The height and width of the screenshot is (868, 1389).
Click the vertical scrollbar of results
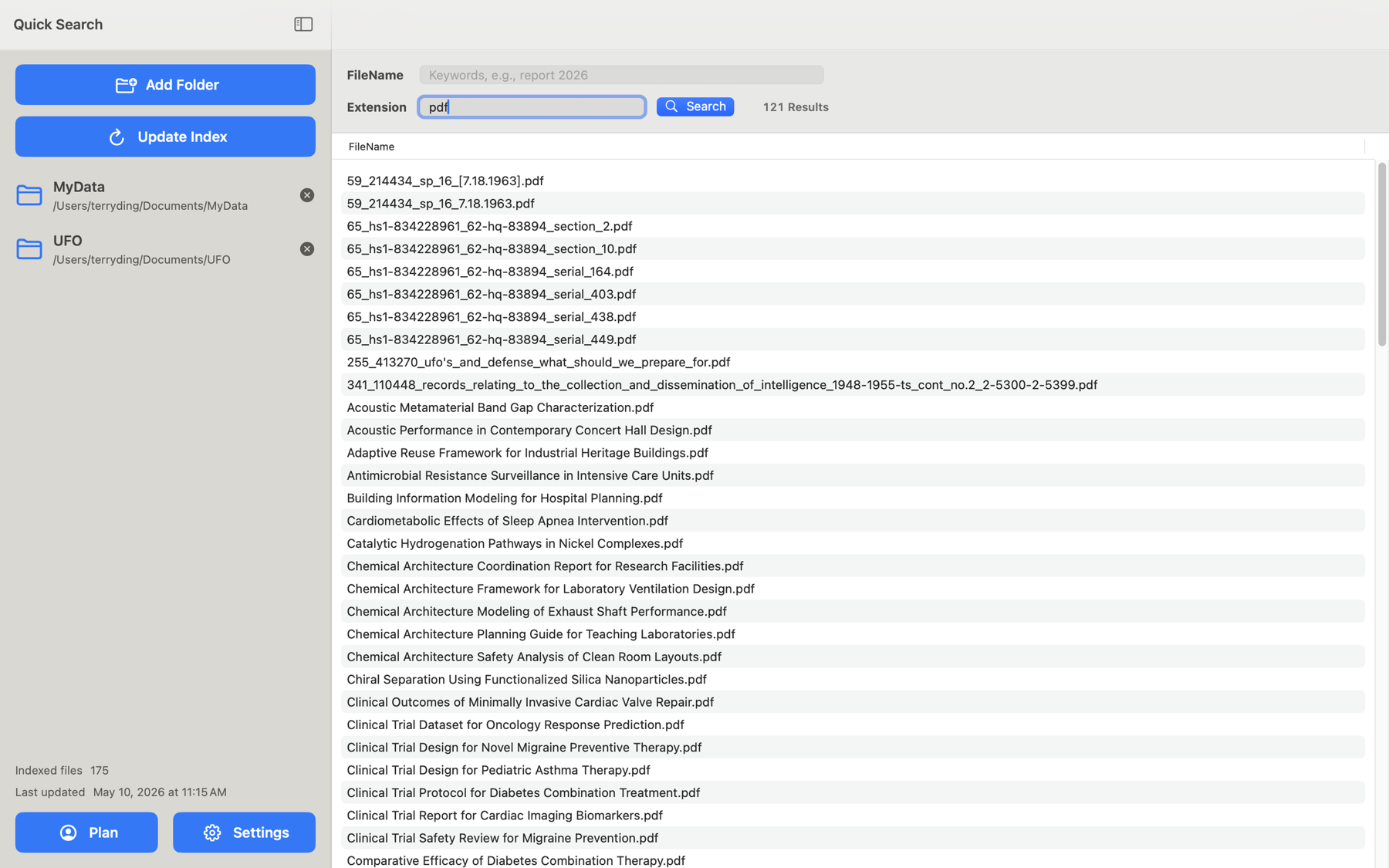[x=1381, y=255]
